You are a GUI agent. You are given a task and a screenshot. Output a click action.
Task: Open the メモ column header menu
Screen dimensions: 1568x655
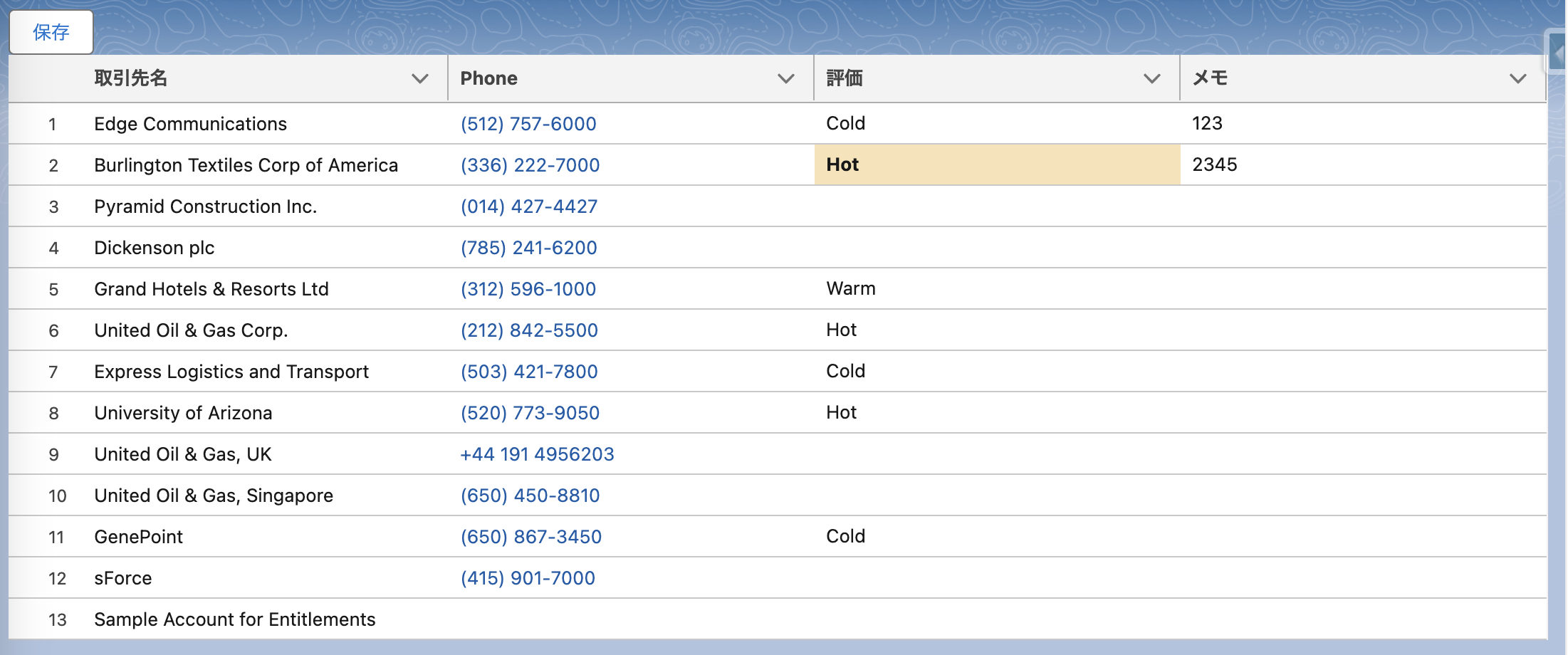(x=1518, y=78)
